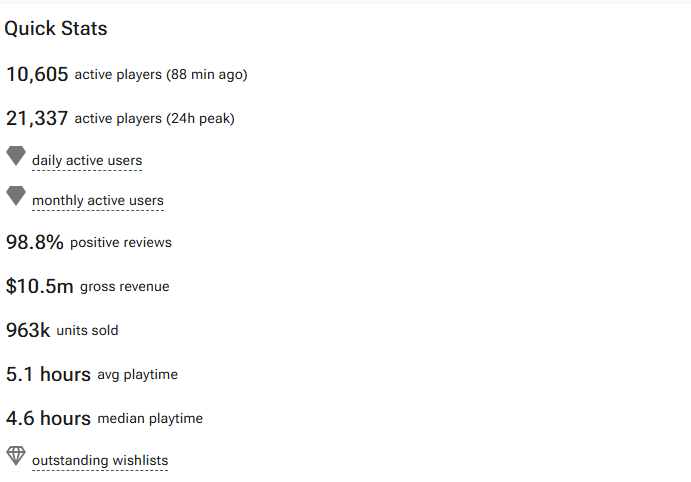The height and width of the screenshot is (482, 691).
Task: Click the positive reviews label
Action: click(121, 242)
